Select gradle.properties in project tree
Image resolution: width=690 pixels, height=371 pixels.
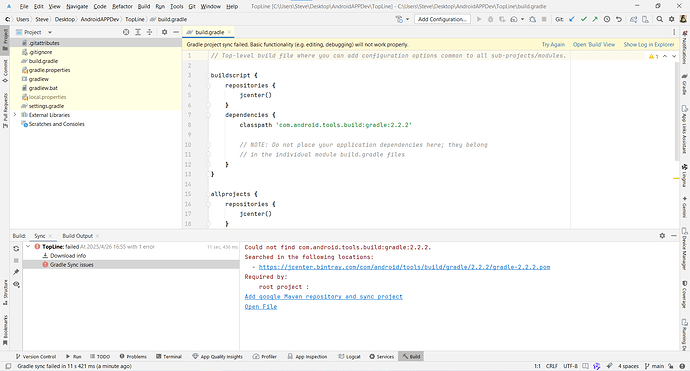[x=49, y=70]
